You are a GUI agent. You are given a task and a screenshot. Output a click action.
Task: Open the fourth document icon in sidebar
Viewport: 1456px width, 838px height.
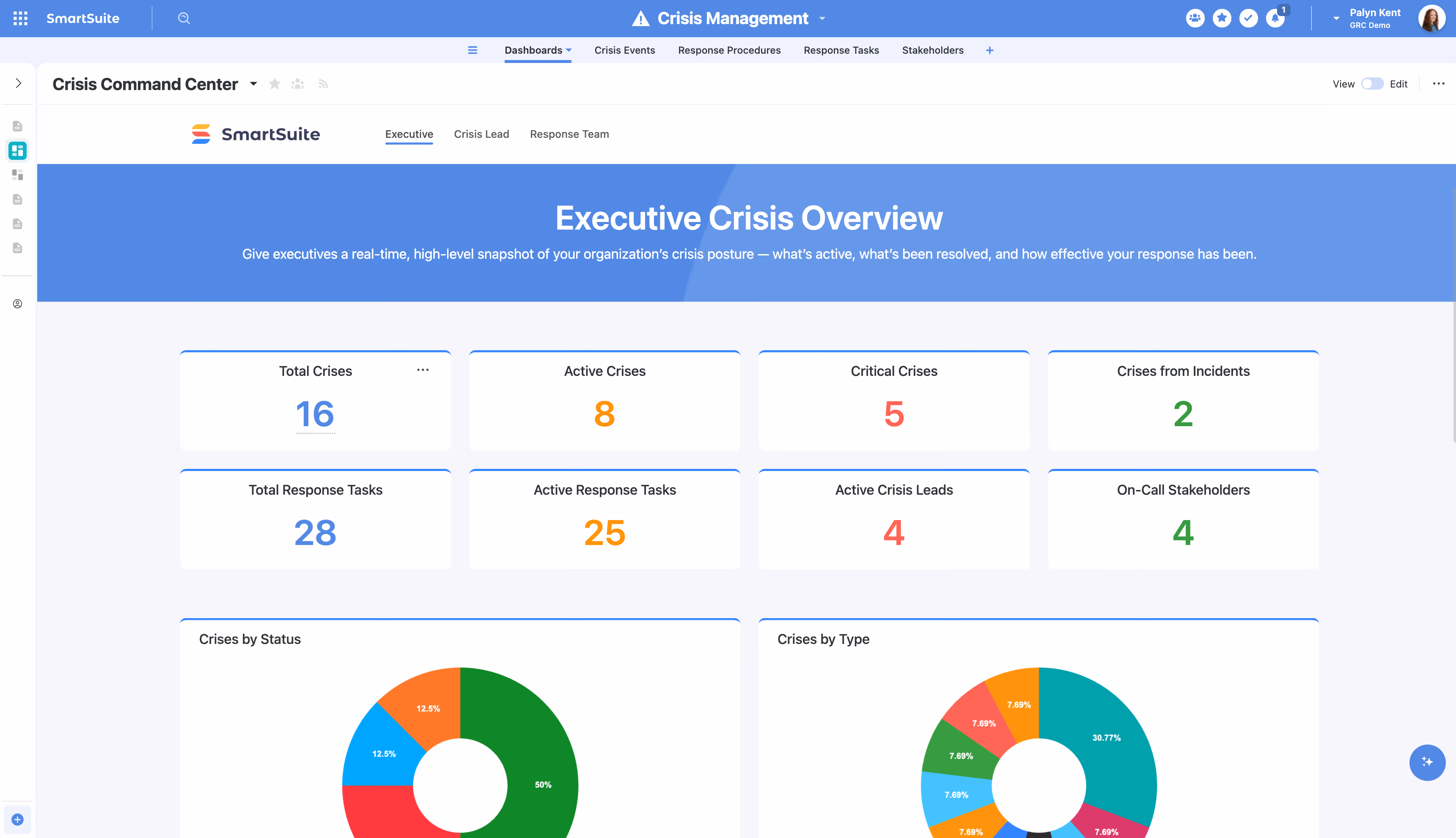(x=18, y=223)
